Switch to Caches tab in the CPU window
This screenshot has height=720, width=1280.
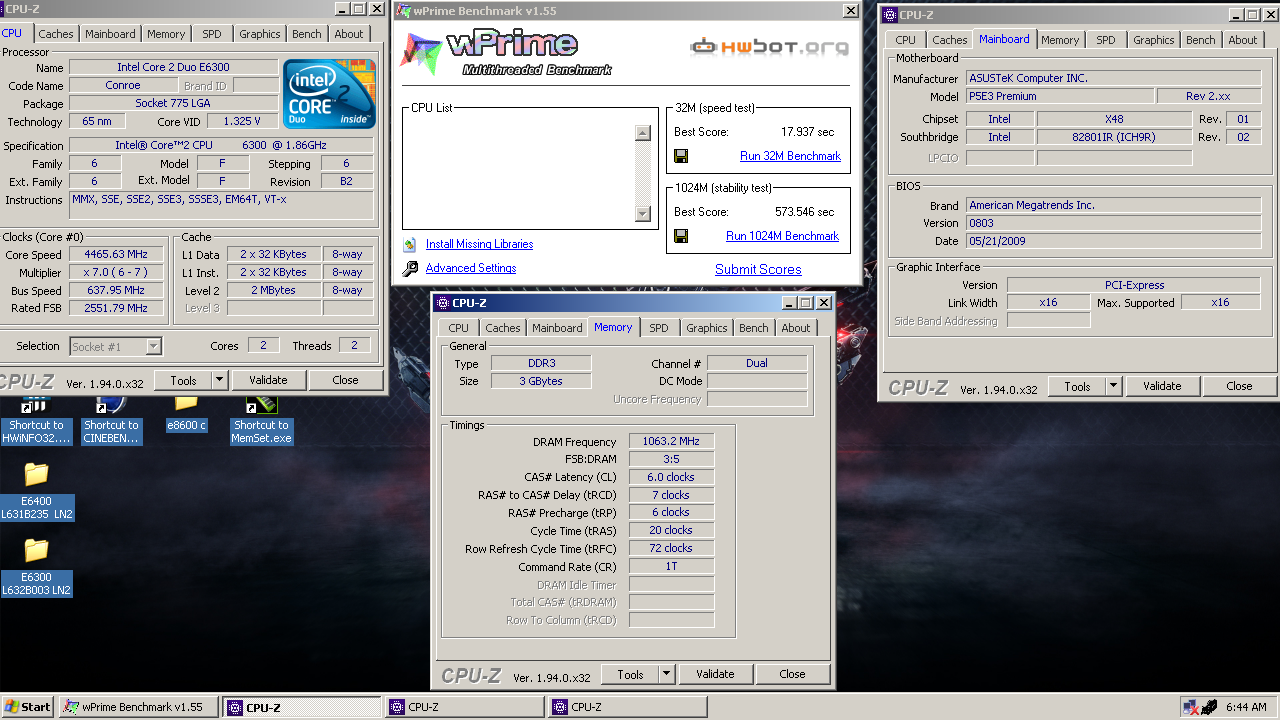[56, 34]
